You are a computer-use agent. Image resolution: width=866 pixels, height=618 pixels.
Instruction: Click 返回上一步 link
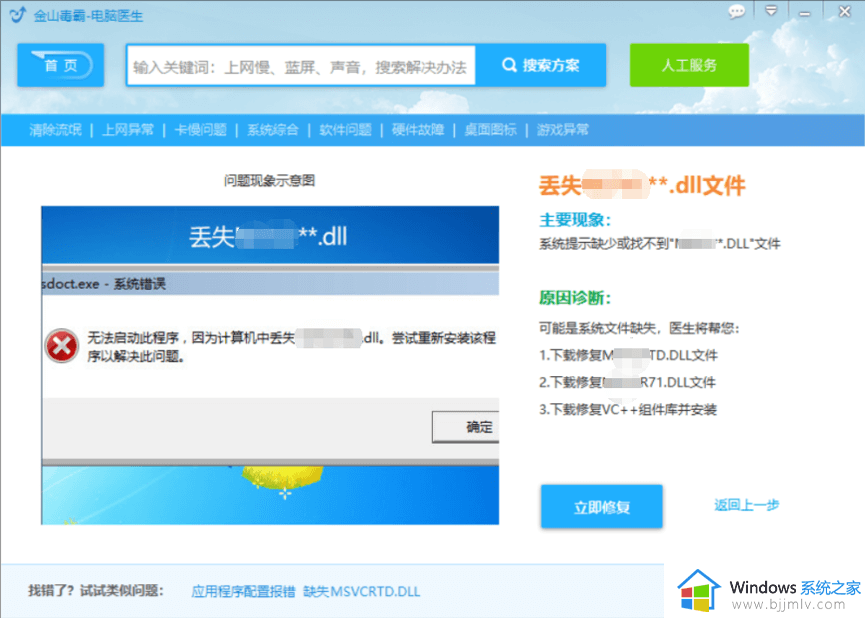pos(747,505)
